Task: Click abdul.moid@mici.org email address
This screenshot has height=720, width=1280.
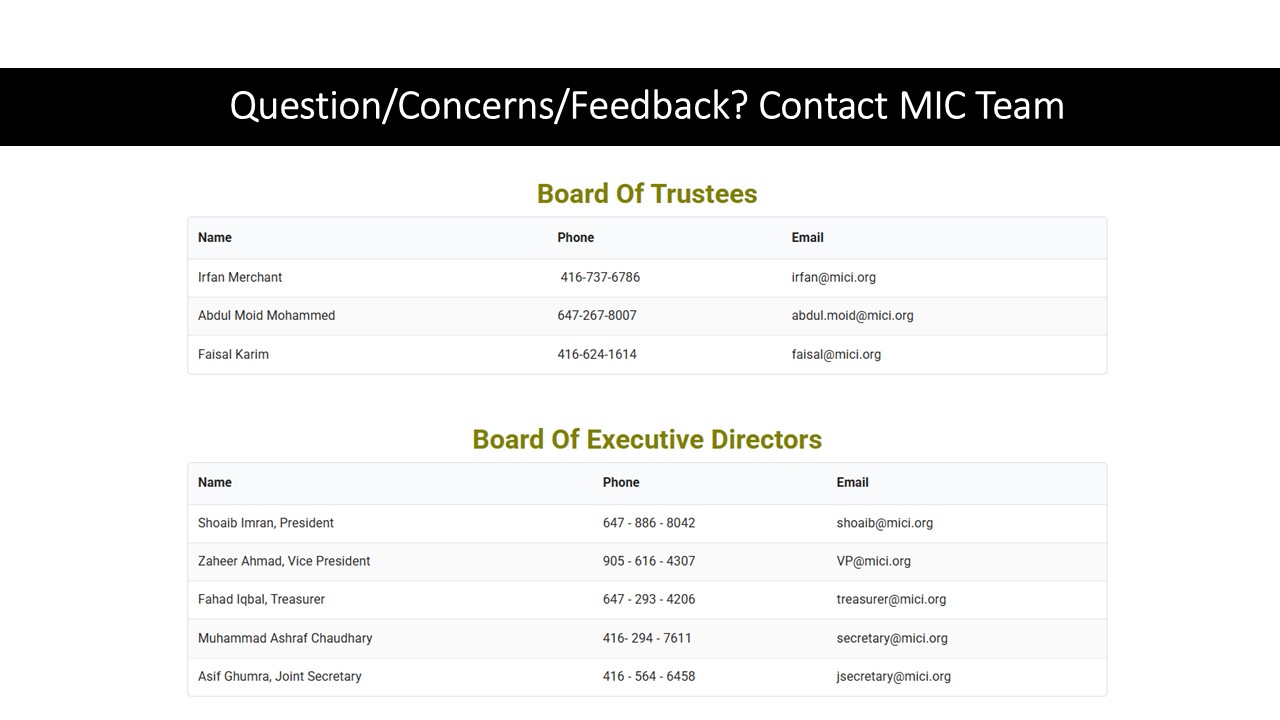Action: pyautogui.click(x=852, y=315)
